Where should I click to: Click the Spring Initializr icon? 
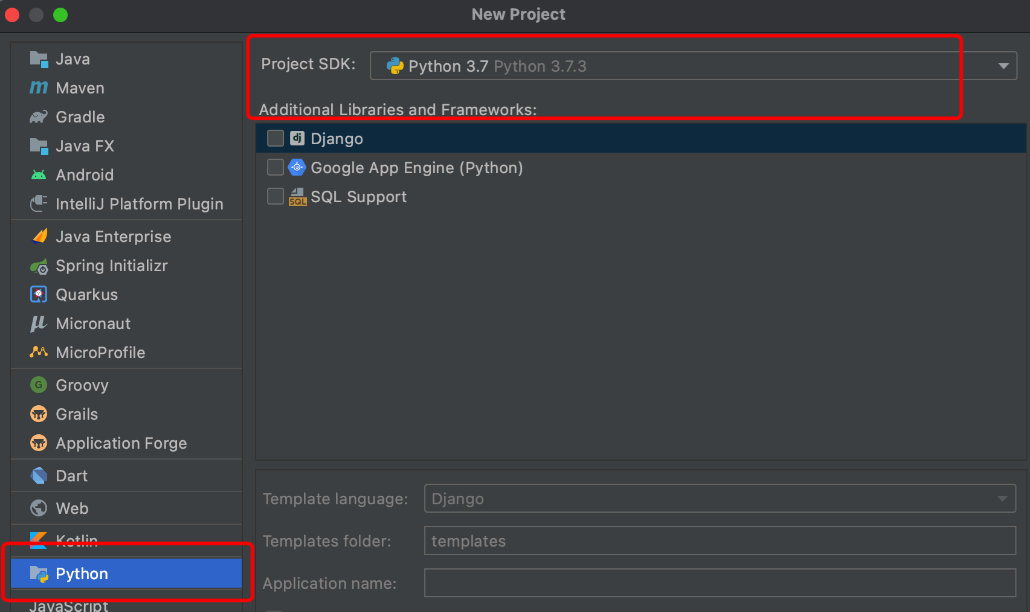[x=39, y=266]
